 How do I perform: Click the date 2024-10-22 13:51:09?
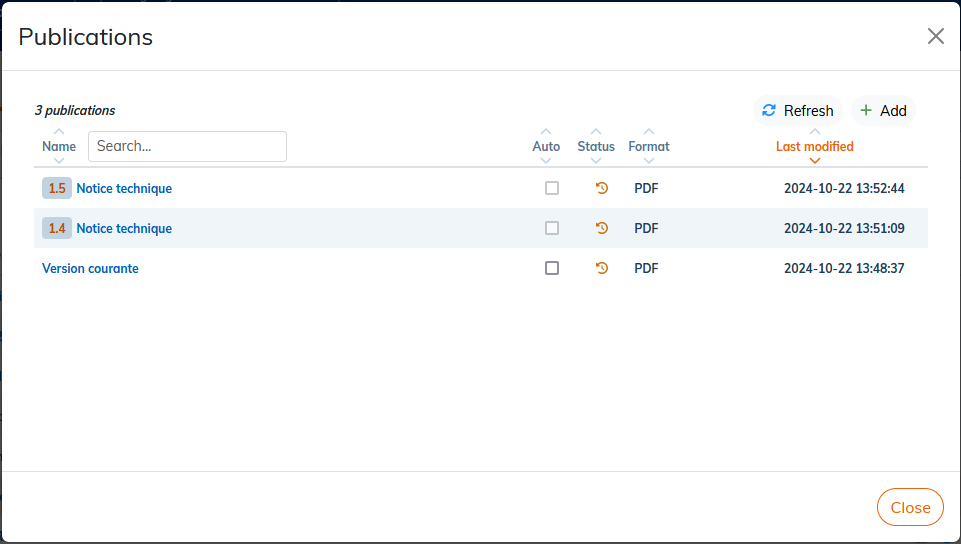point(844,228)
